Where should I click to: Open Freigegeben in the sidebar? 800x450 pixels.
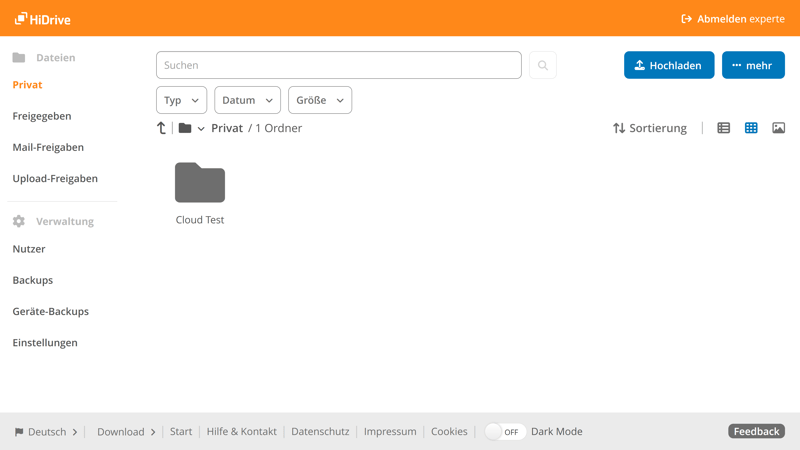click(x=42, y=116)
